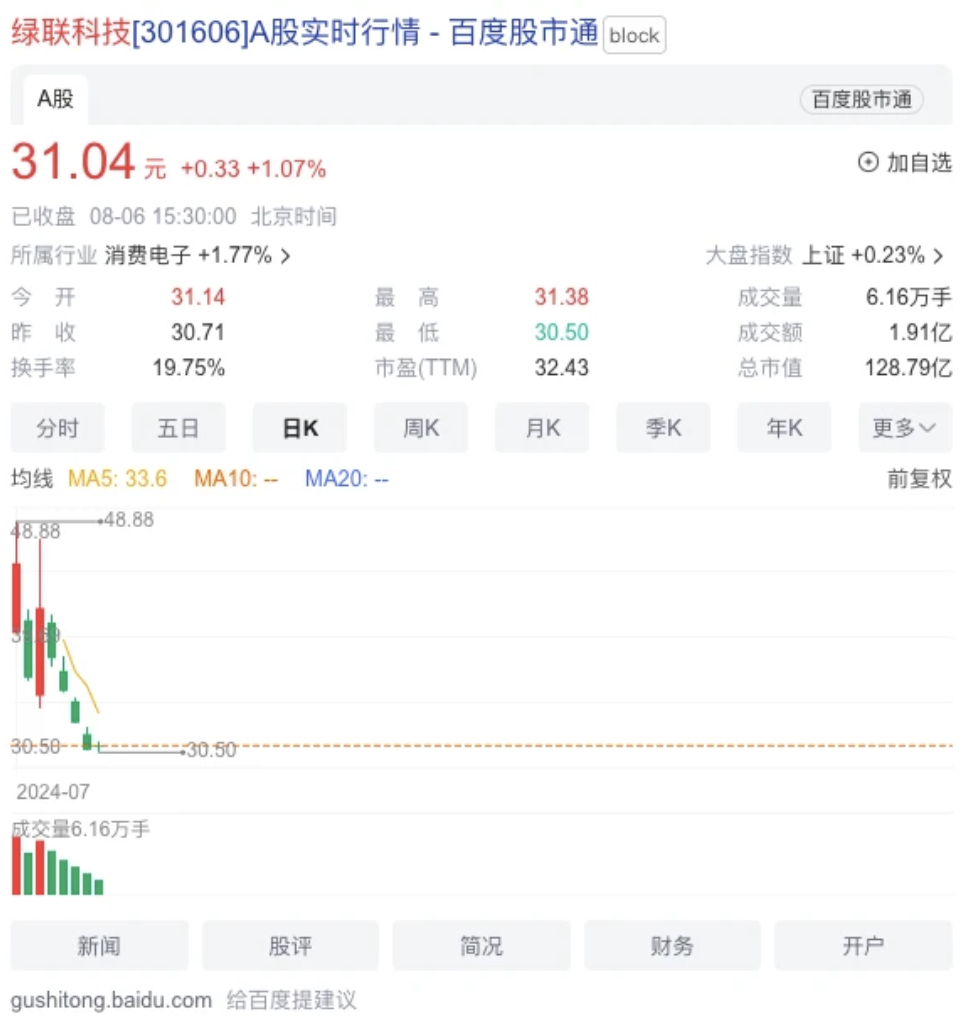Select the A股 tab
978x1016 pixels.
pyautogui.click(x=55, y=99)
